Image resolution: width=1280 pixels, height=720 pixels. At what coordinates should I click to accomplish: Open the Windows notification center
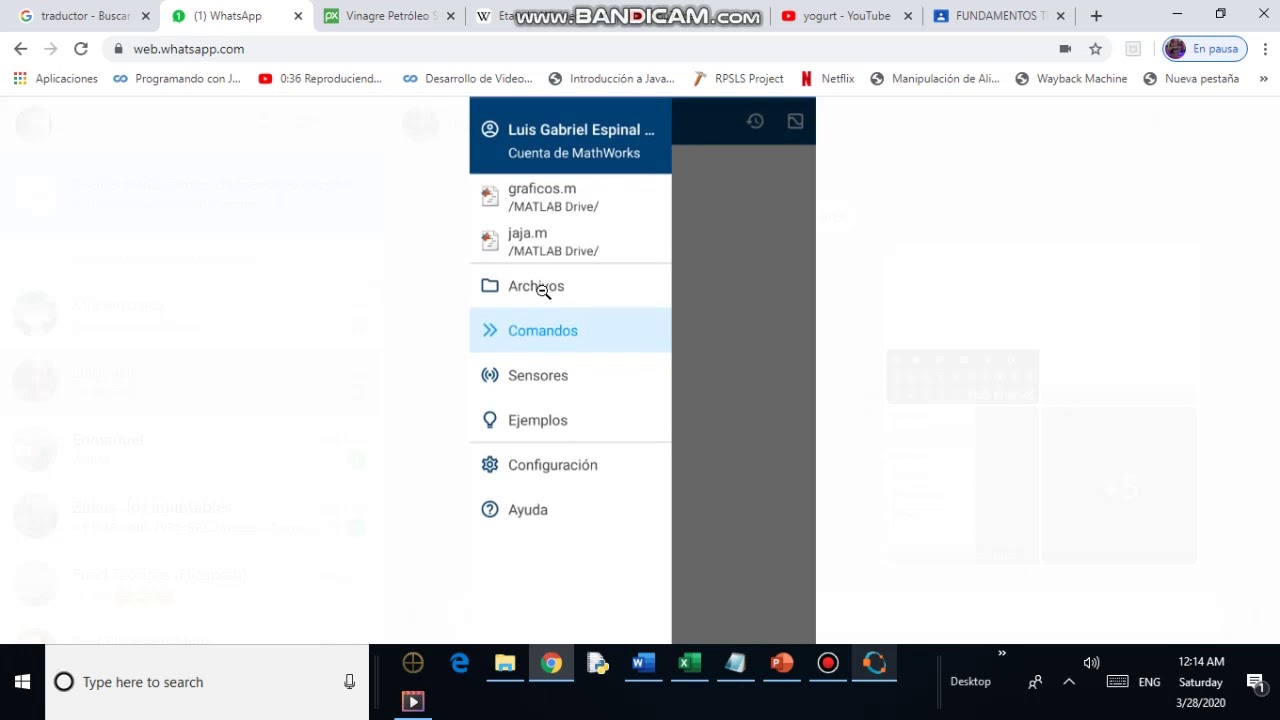(x=1256, y=682)
